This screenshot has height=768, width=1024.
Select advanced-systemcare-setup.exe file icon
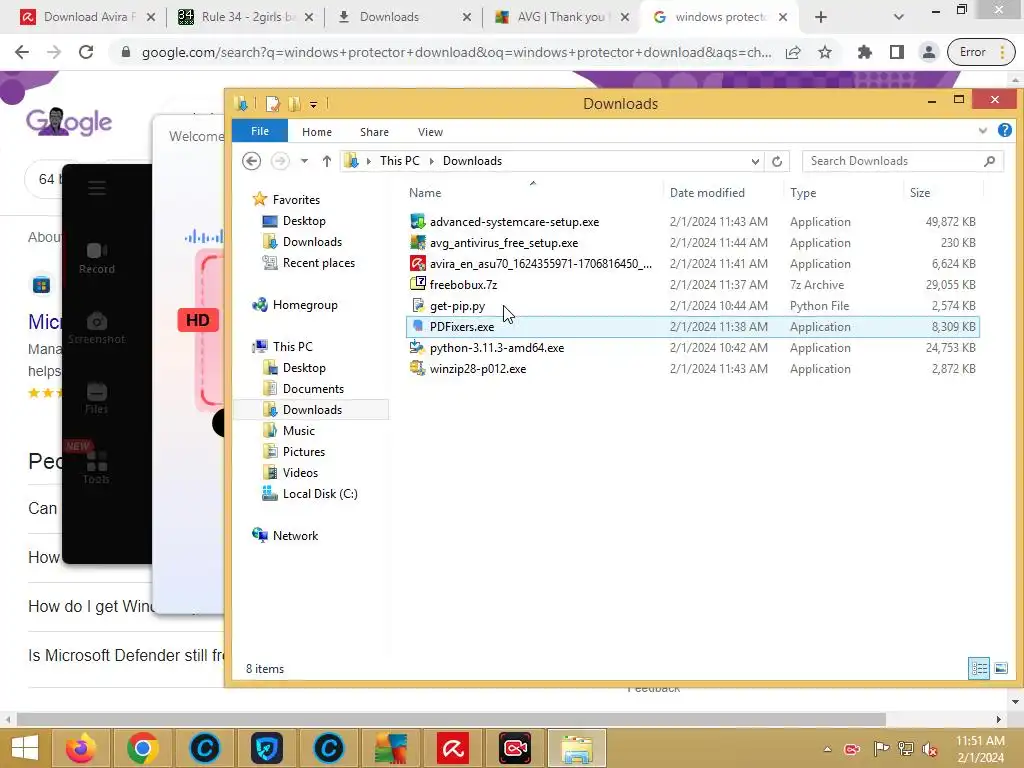417,221
